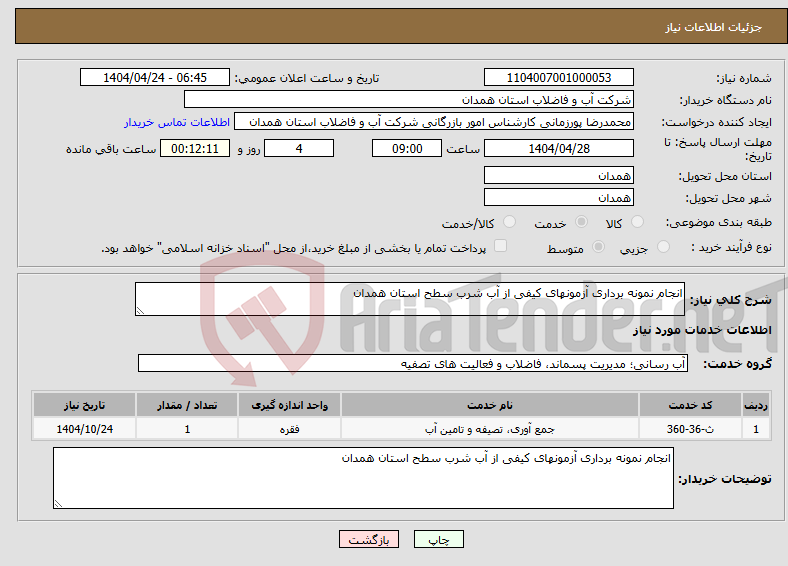Click the نوع فرآیند خرید label
788x566 pixels.
[731, 247]
